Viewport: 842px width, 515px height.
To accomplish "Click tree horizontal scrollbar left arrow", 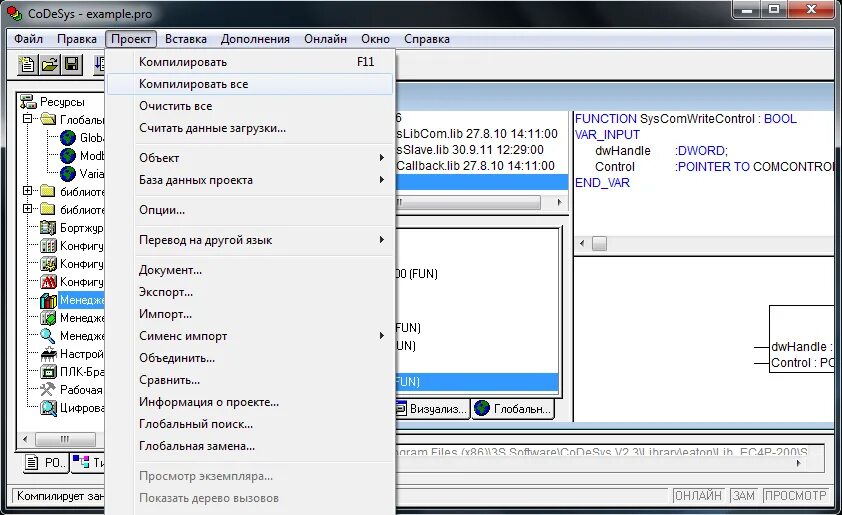I will pos(25,439).
